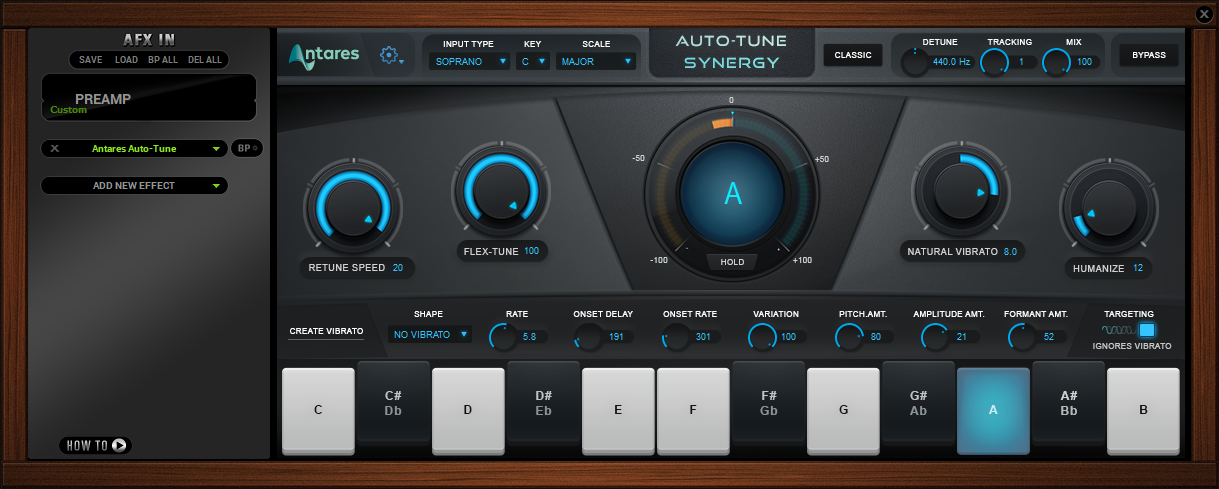Click the Variation knob

tap(762, 337)
